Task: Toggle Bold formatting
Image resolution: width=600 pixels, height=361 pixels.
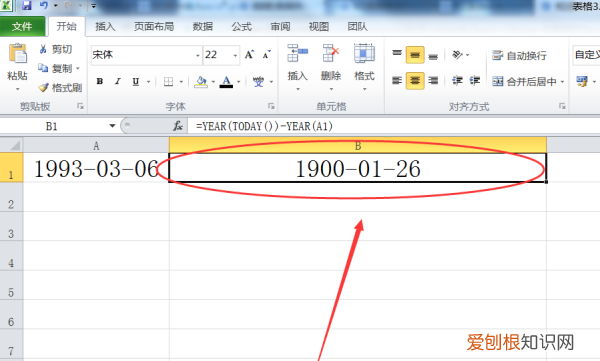Action: [x=100, y=82]
